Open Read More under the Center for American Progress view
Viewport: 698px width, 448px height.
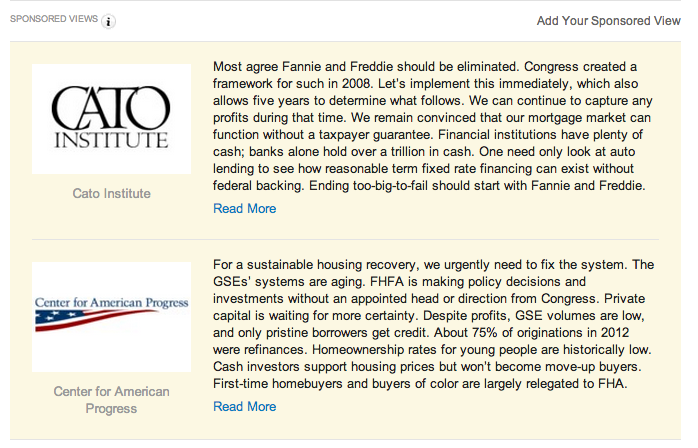[x=244, y=407]
